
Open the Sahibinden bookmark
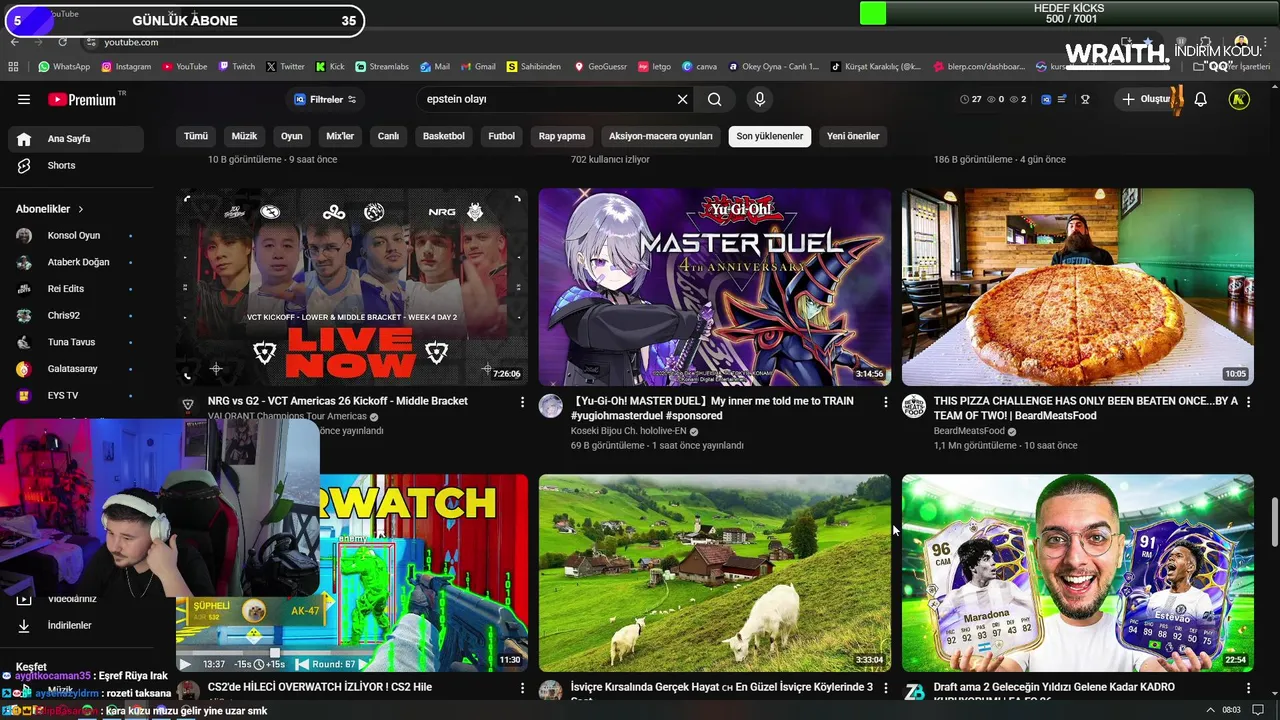534,67
